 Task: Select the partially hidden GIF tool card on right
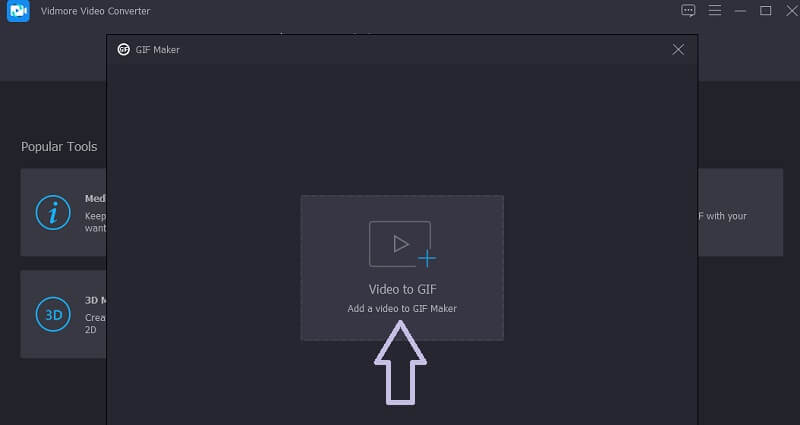740,212
